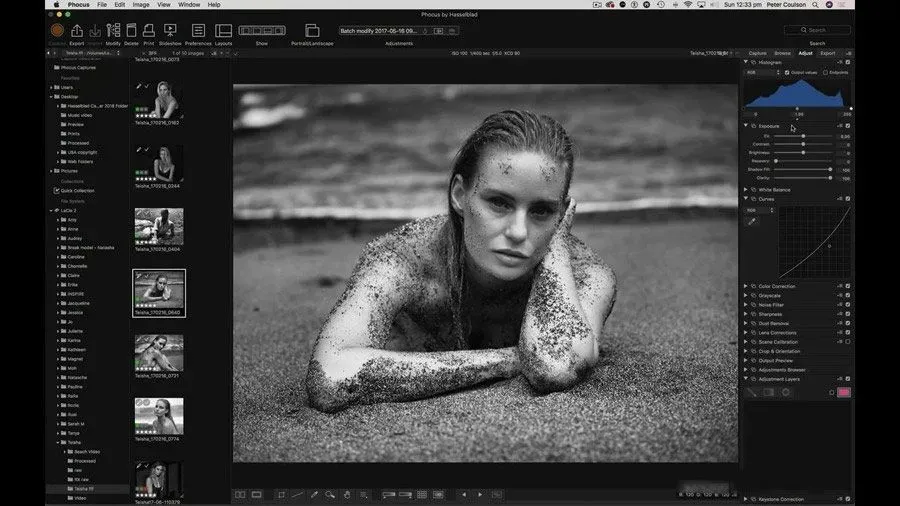The image size is (900, 506).
Task: Select thumbnail Teisha_170216_0404
Action: coord(159,226)
